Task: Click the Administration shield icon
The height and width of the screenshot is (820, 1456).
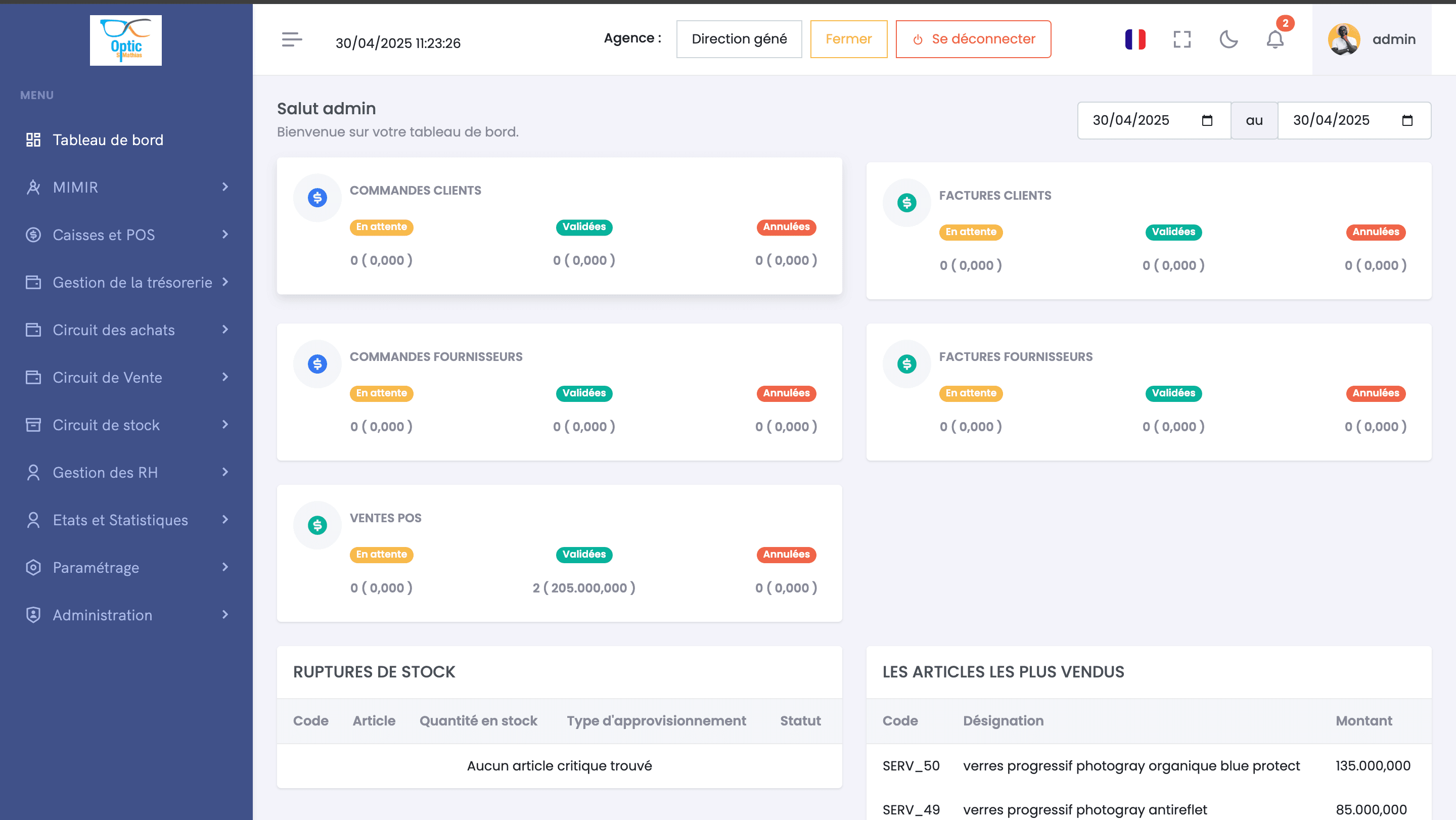Action: click(x=33, y=614)
